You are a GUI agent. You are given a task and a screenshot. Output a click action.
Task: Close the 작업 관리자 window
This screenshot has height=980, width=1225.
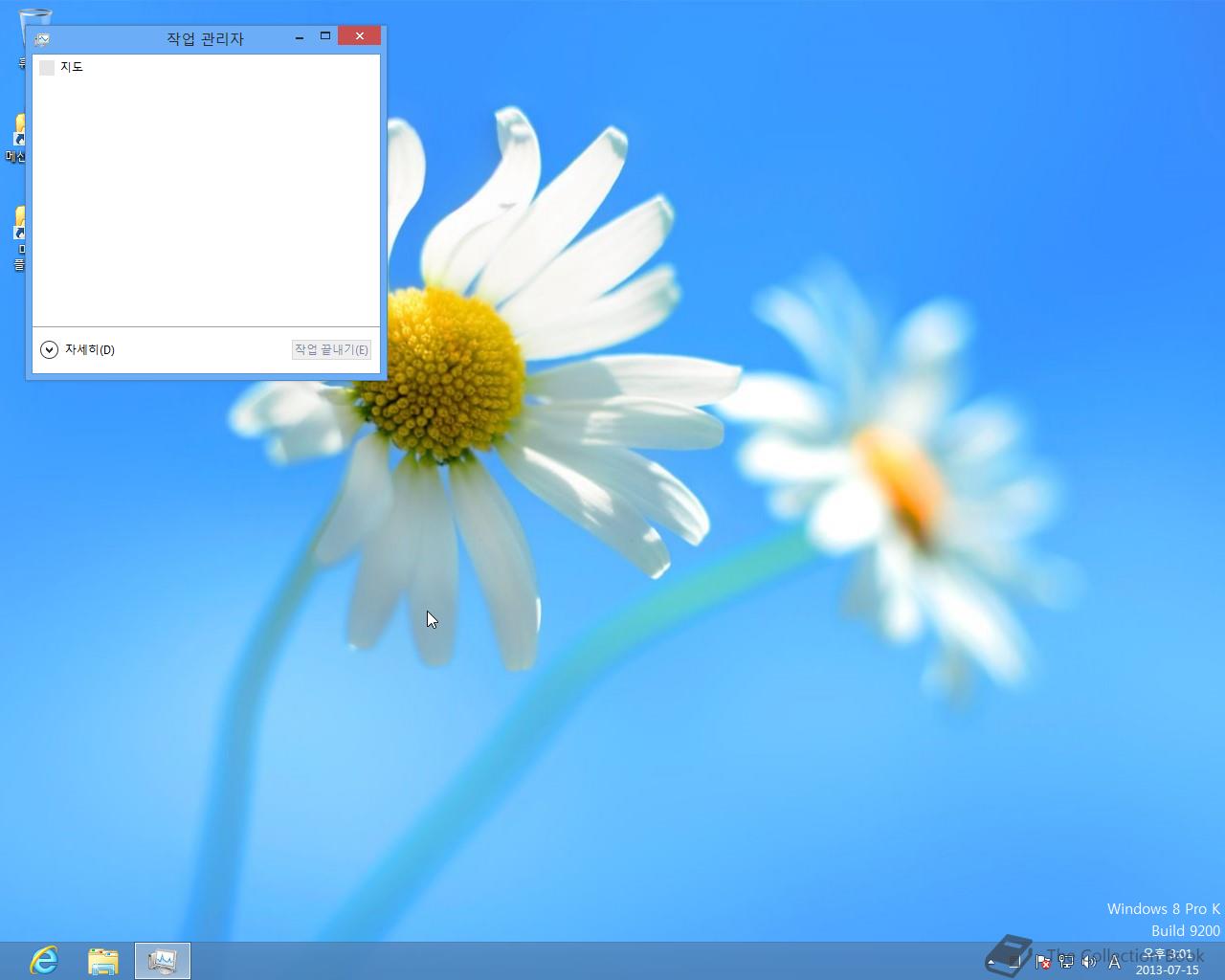coord(359,36)
